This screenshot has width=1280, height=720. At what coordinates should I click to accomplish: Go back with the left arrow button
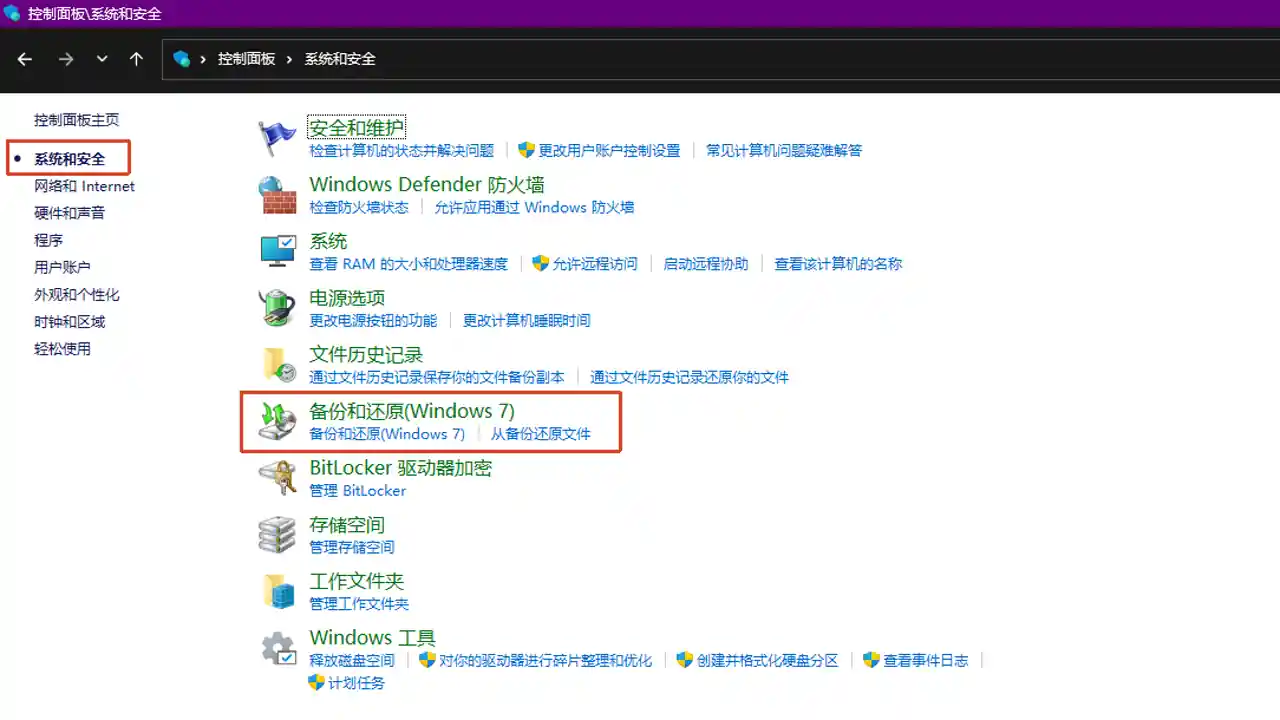[x=25, y=59]
